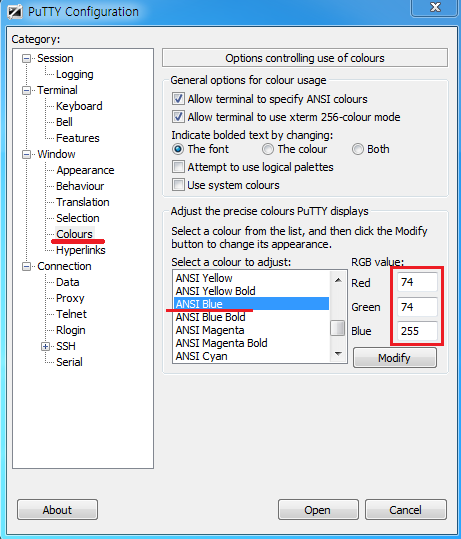Open Proxy settings
Viewport: 461px width, 539px height.
(70, 298)
